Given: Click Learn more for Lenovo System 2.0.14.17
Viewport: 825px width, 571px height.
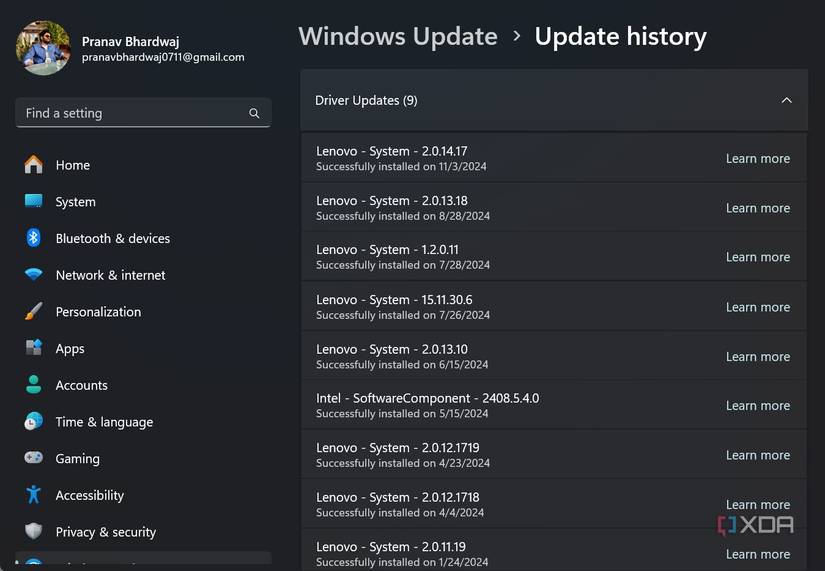Looking at the screenshot, I should [757, 159].
